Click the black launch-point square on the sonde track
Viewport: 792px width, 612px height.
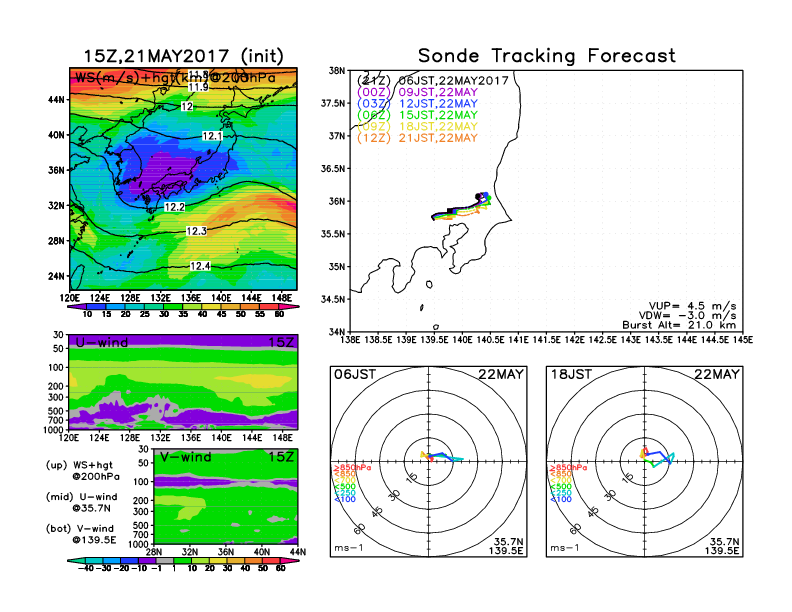451,211
